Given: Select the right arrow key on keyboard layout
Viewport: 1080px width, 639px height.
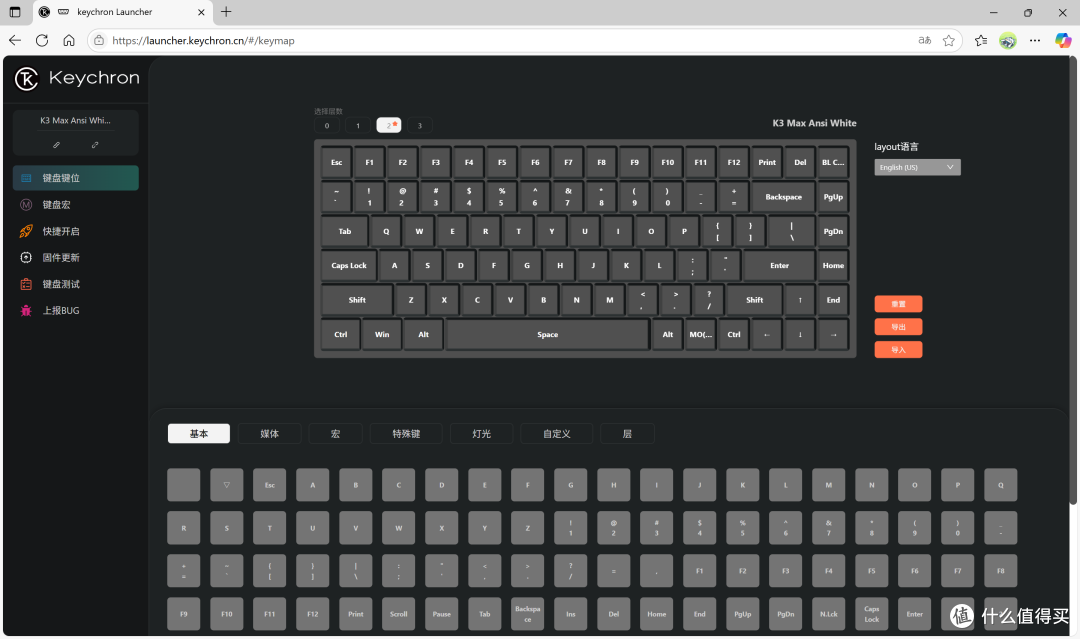Looking at the screenshot, I should [x=833, y=335].
